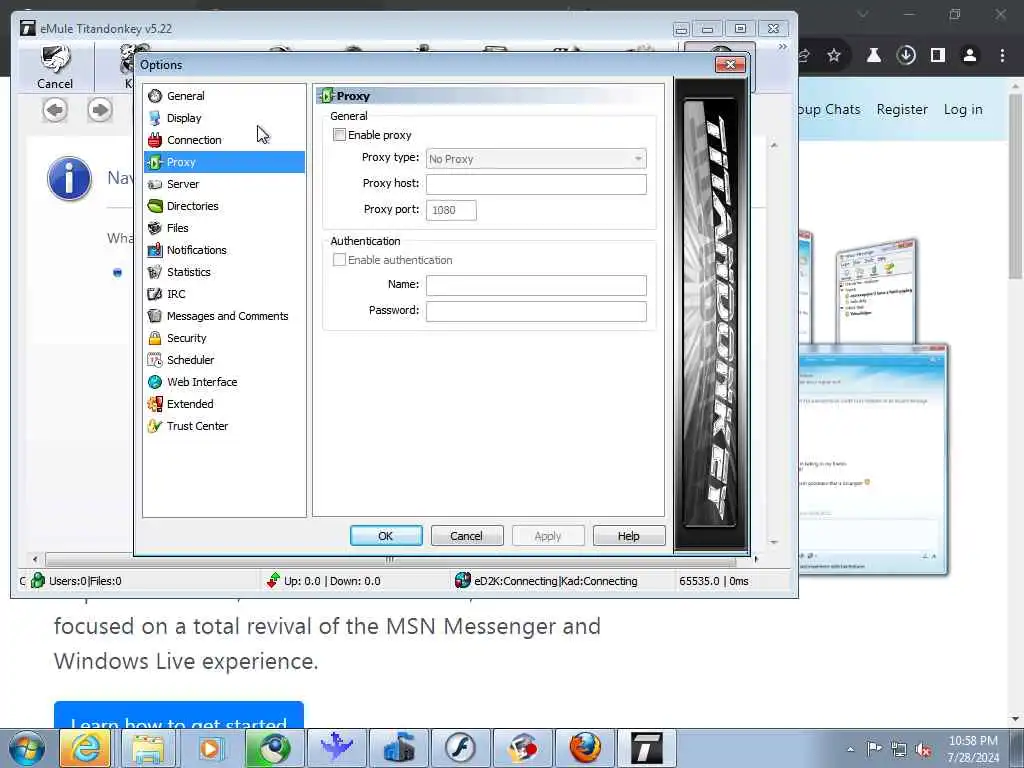1024x768 pixels.
Task: Click the red Connection plug icon
Action: point(155,140)
